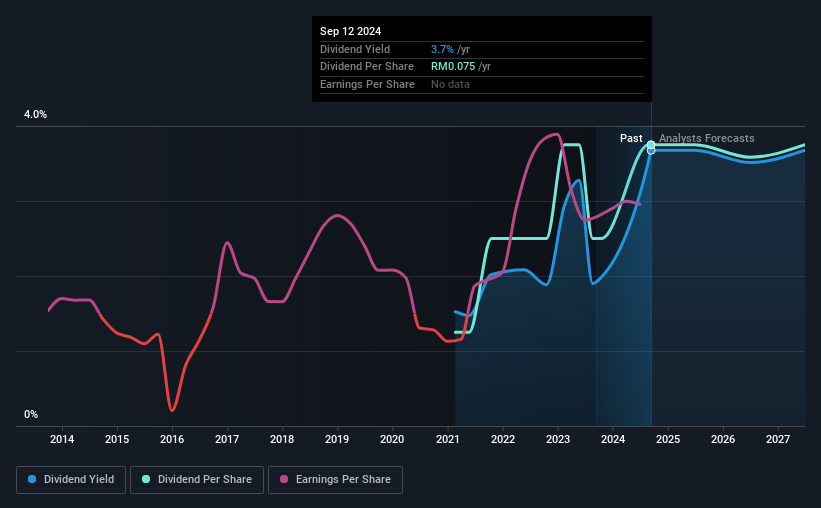The width and height of the screenshot is (821, 508).
Task: Click the tooltip Dividend Yield row label
Action: (355, 49)
